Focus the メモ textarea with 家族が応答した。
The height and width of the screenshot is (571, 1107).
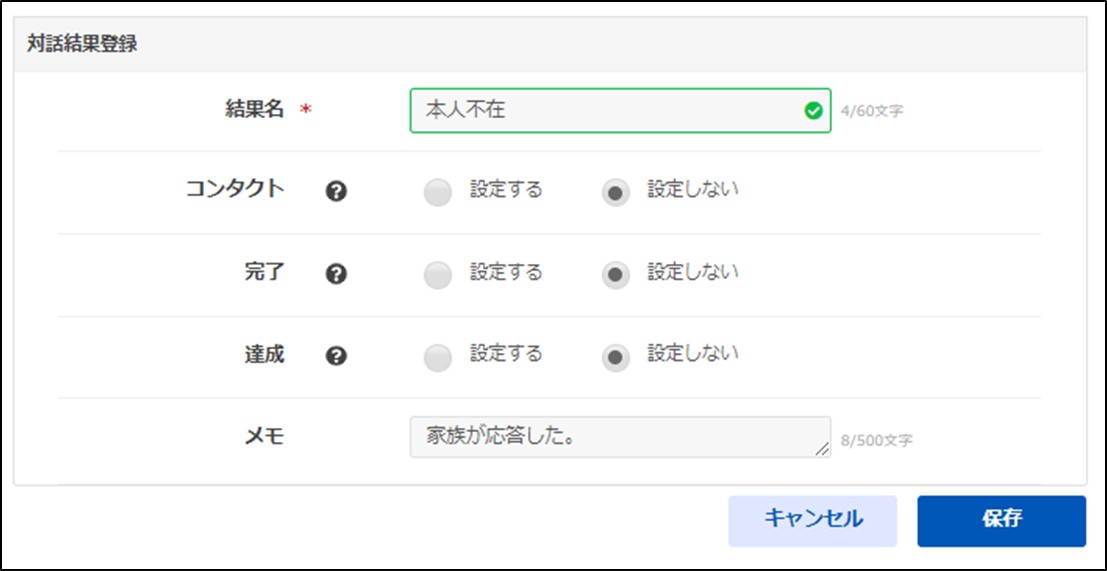click(x=621, y=437)
